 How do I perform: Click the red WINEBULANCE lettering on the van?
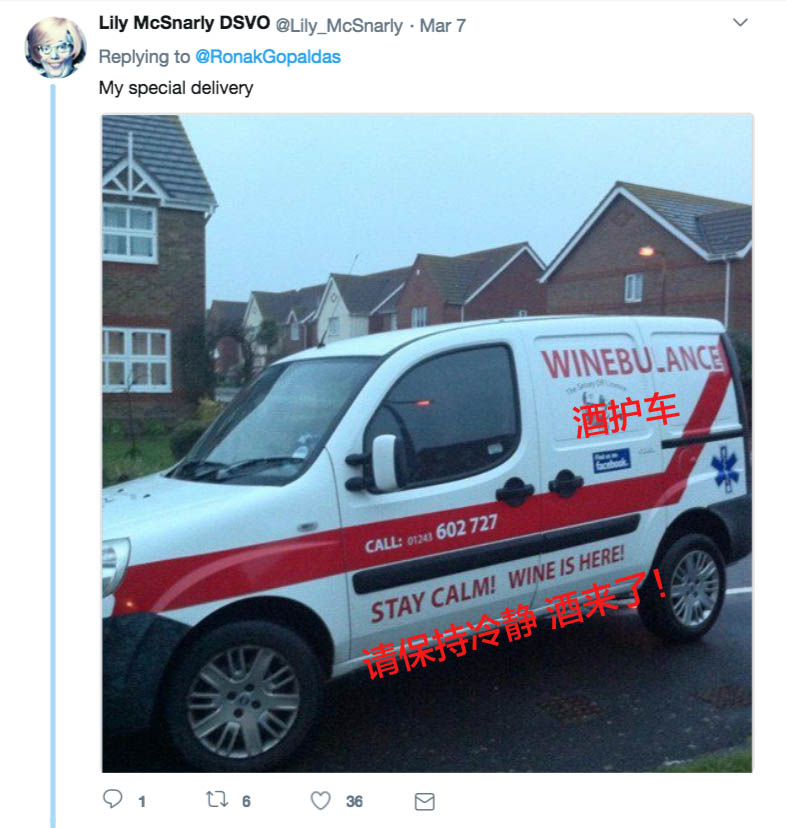click(632, 362)
